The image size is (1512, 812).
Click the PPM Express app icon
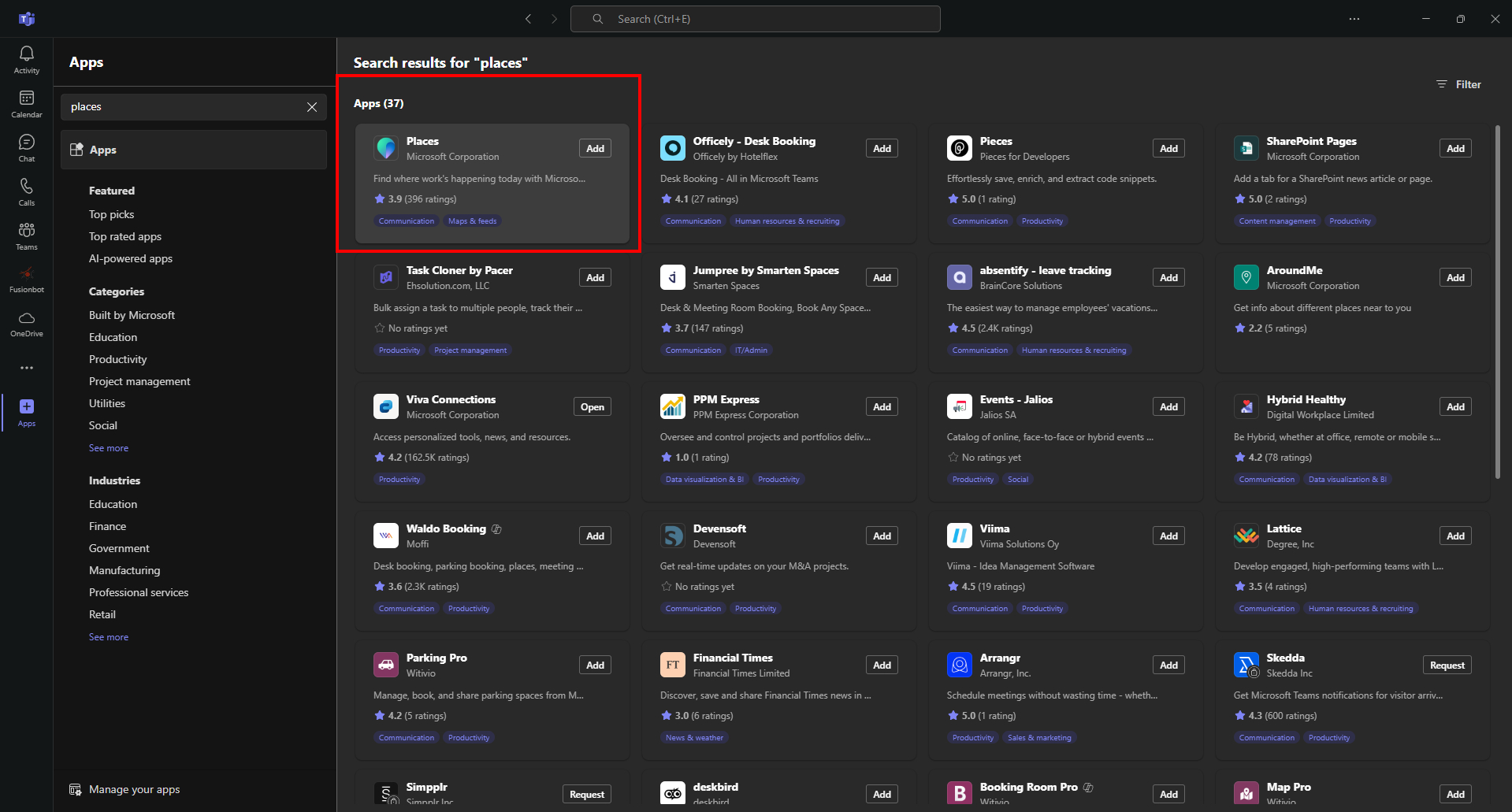tap(673, 406)
